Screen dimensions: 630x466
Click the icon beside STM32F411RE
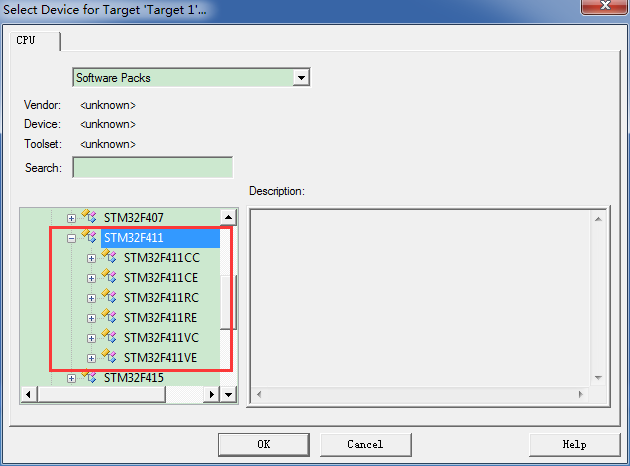click(x=109, y=317)
